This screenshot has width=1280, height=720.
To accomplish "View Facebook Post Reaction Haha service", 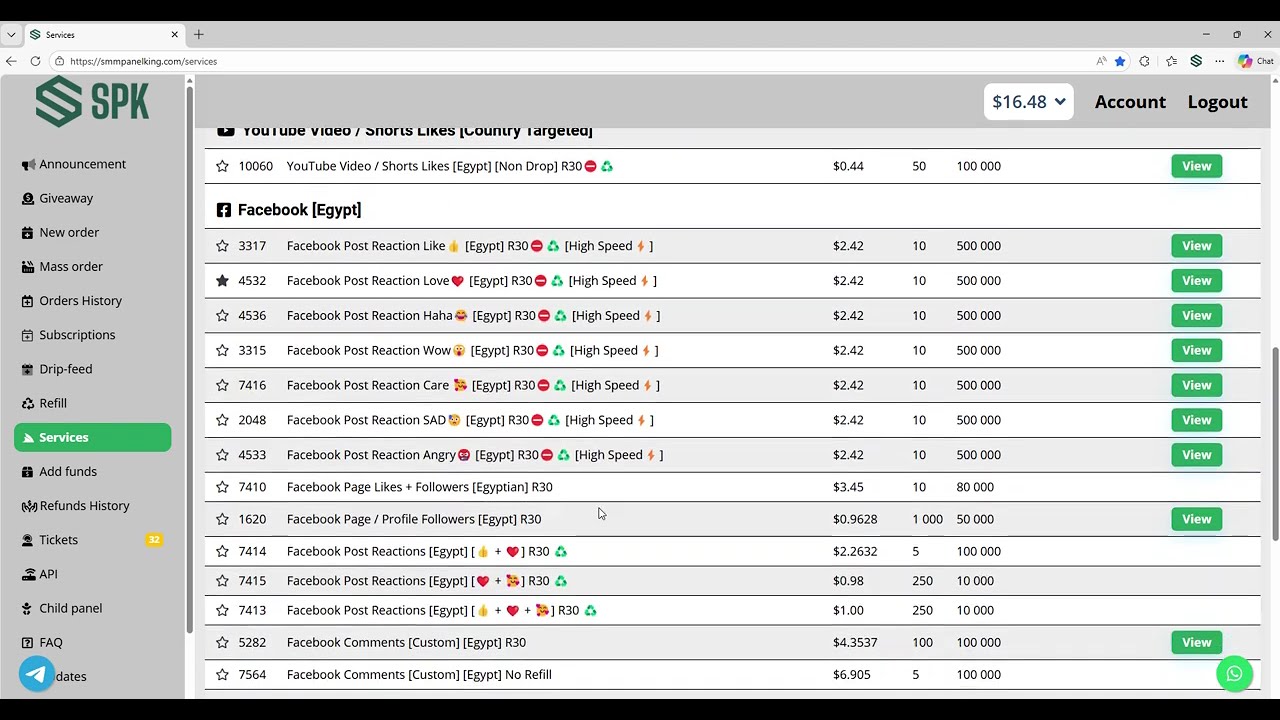I will [1196, 316].
